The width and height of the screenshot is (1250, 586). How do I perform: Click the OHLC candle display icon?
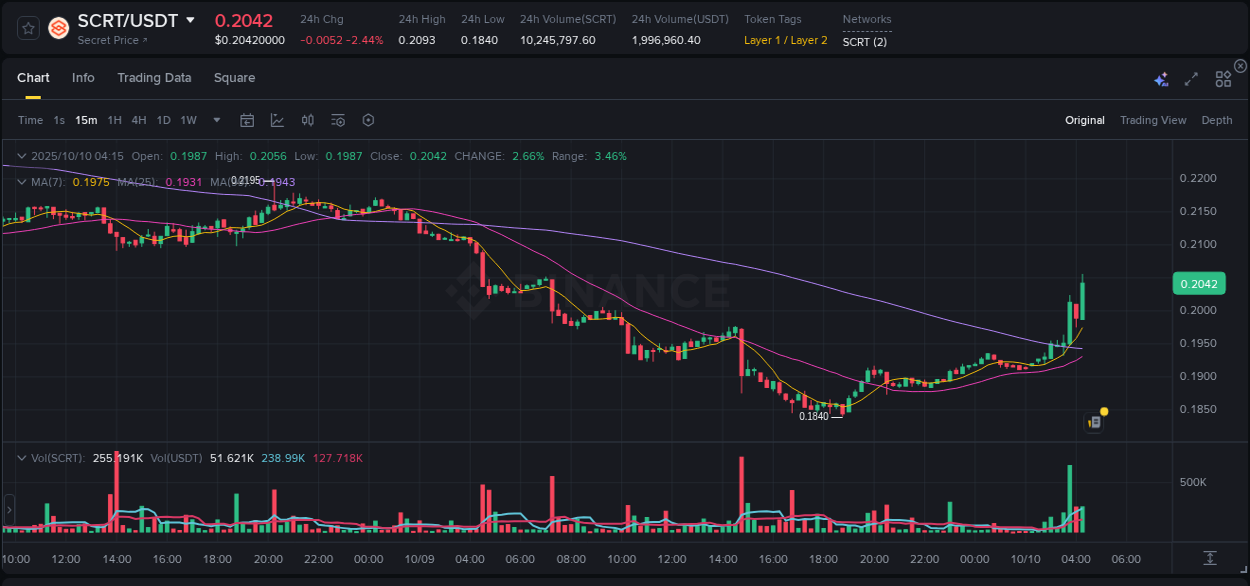(x=307, y=119)
